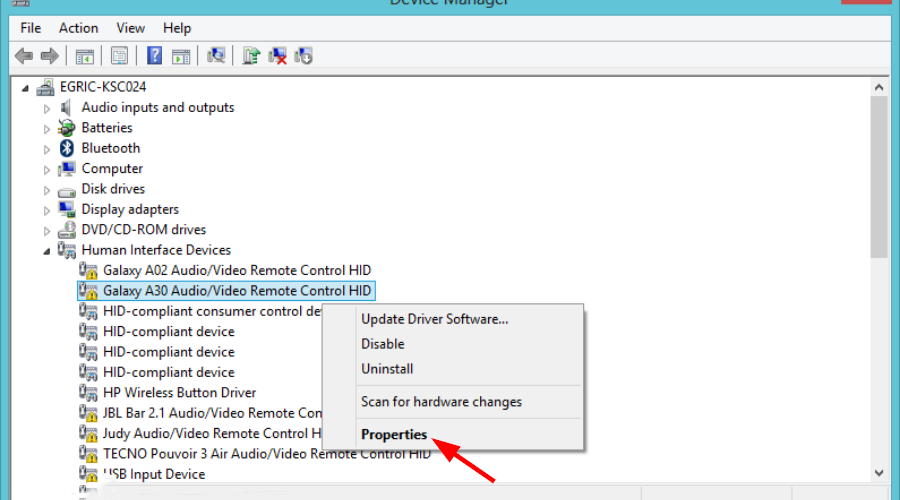The image size is (900, 500).
Task: Open the View menu
Action: coord(130,28)
